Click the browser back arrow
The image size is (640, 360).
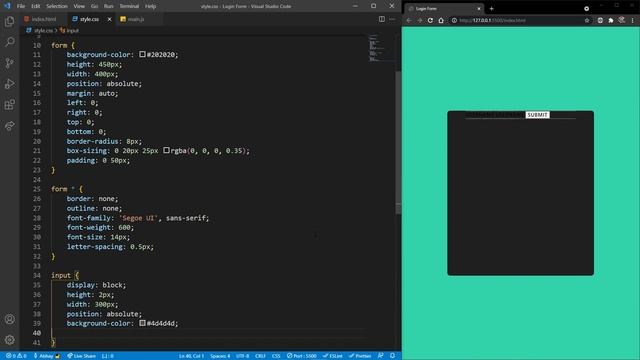point(409,20)
